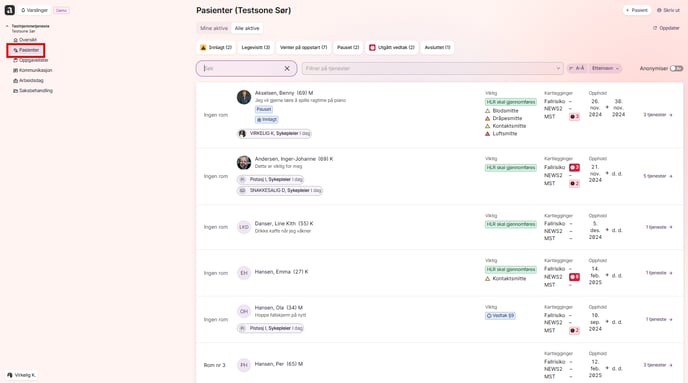
Task: Clear the search field with X
Action: tap(287, 68)
